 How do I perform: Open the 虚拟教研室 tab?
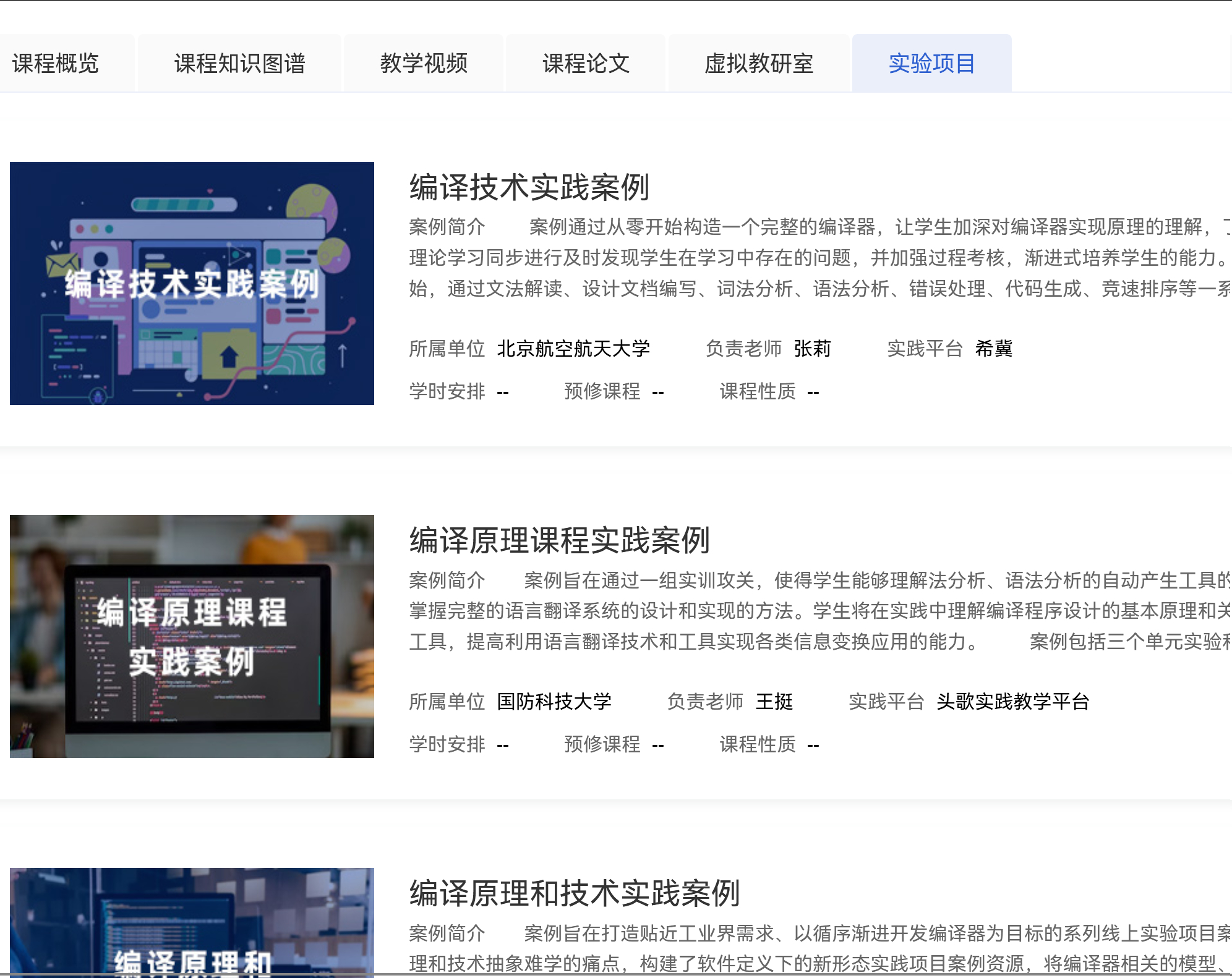click(x=759, y=63)
